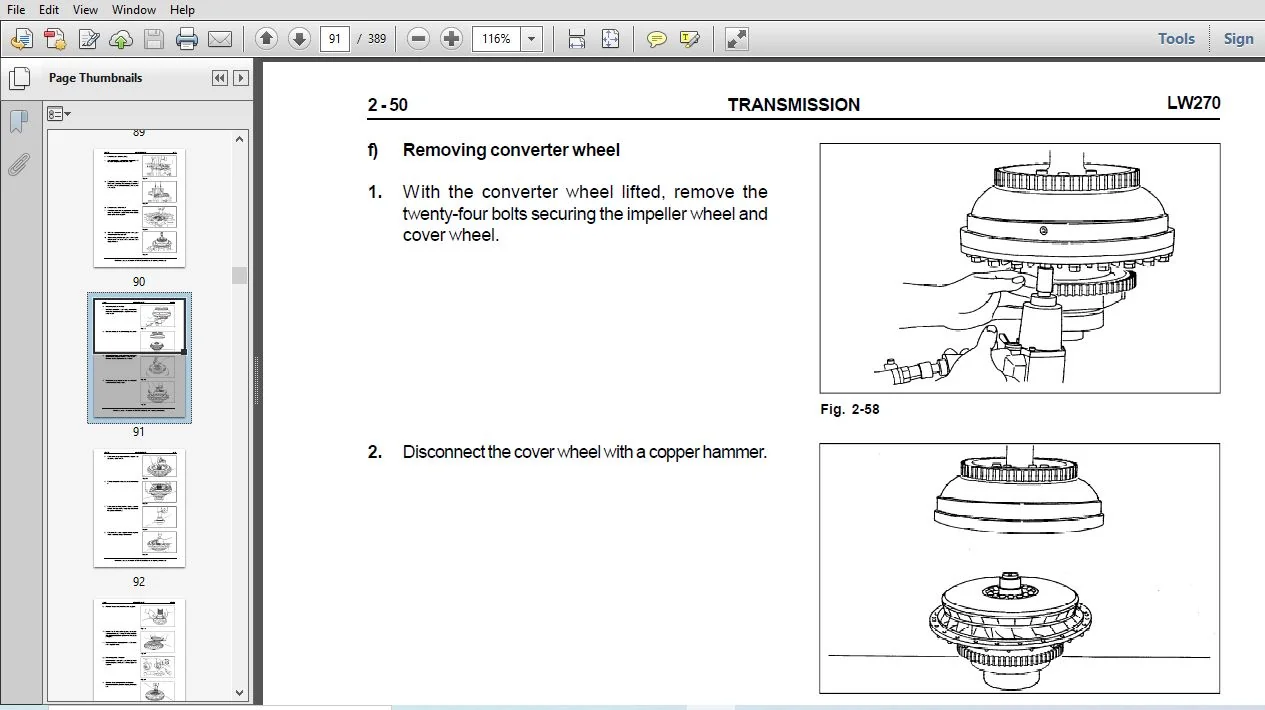Click the '2 - 50' page number text
The height and width of the screenshot is (710, 1265).
click(x=387, y=105)
